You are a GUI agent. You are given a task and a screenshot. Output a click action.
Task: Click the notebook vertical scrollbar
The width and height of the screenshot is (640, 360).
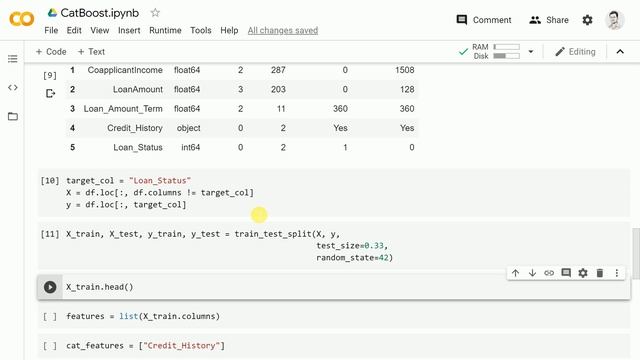pos(636,253)
